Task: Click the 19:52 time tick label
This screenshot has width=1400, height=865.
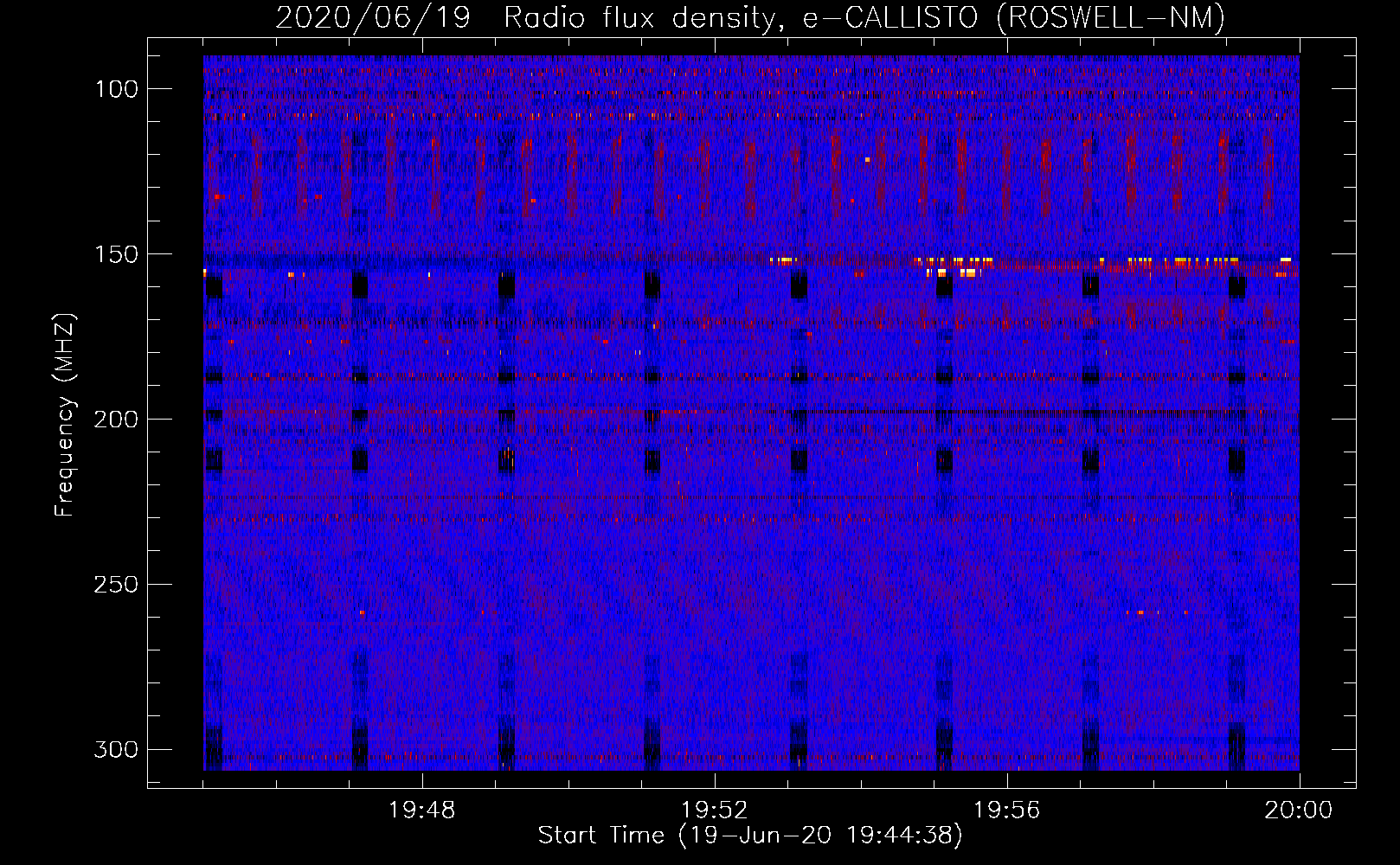Action: [715, 811]
